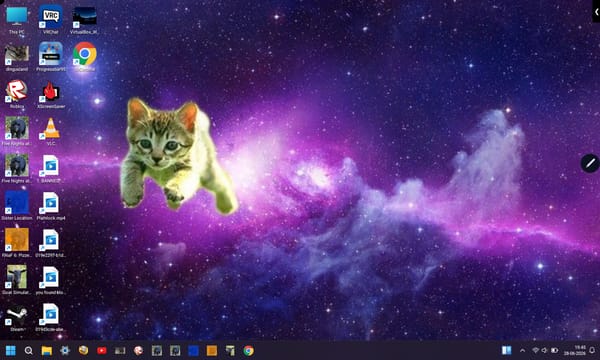Open Wi-Fi network status in tray
This screenshot has width=600, height=360.
[535, 350]
